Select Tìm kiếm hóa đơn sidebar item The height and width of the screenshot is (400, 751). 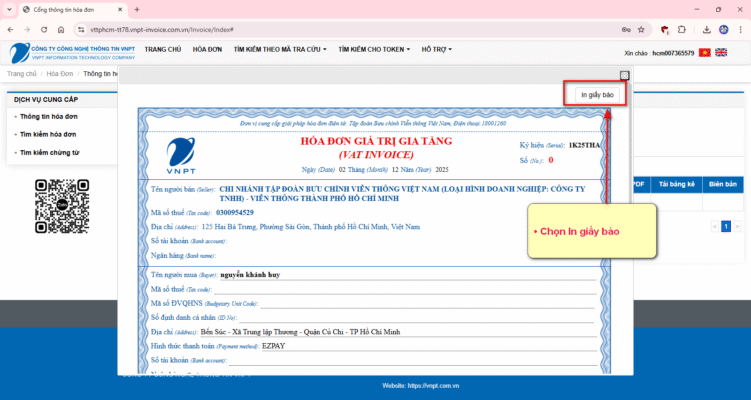pos(48,135)
